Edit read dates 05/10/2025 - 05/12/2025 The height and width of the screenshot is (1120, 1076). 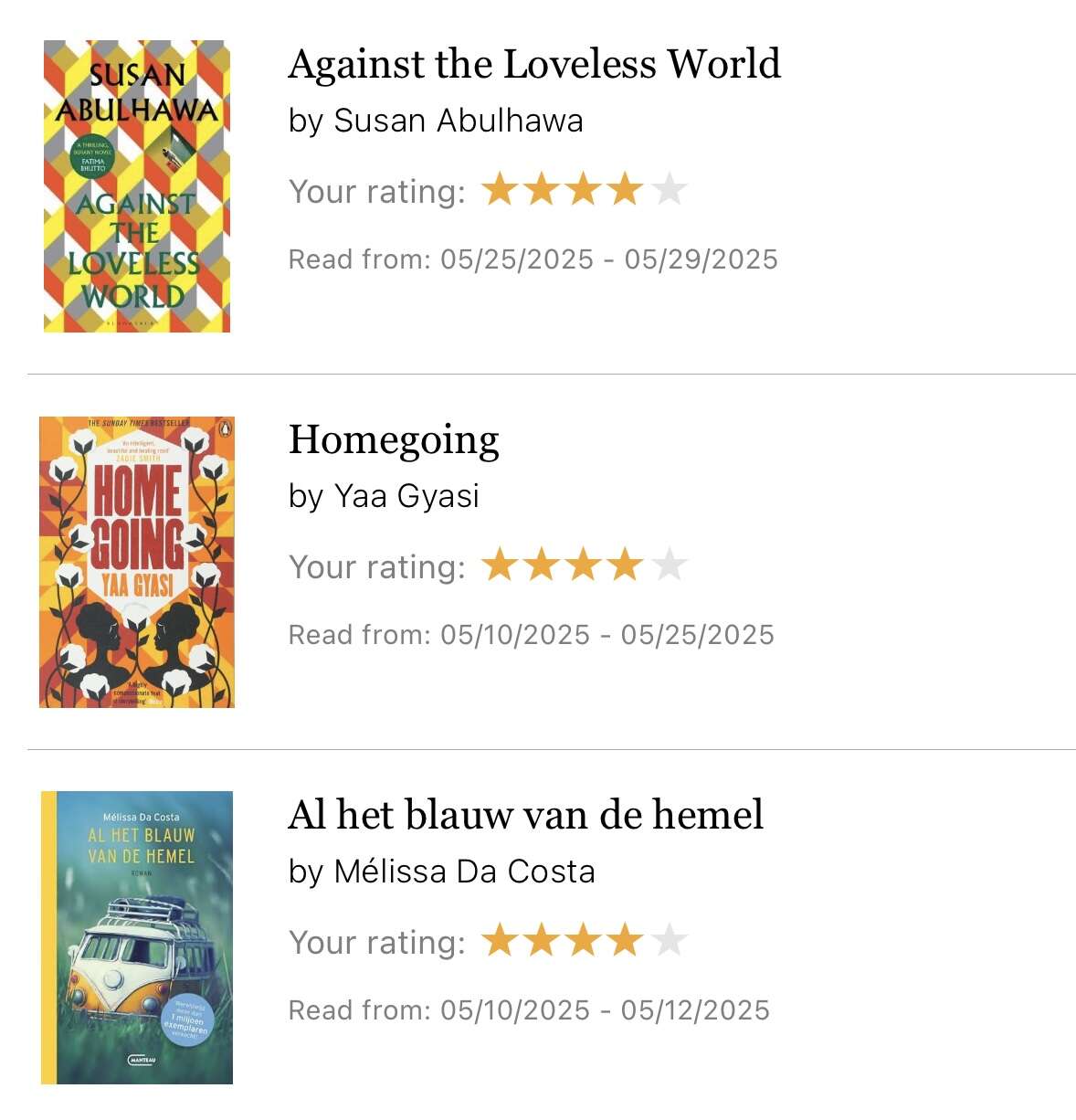pyautogui.click(x=530, y=1010)
